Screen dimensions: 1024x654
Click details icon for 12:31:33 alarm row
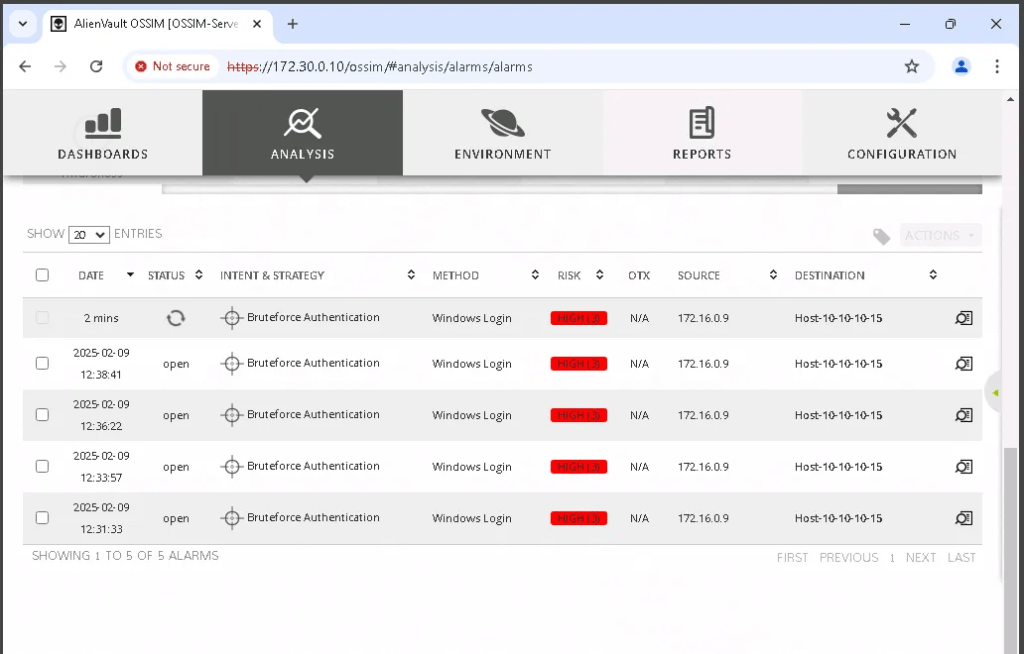click(963, 518)
